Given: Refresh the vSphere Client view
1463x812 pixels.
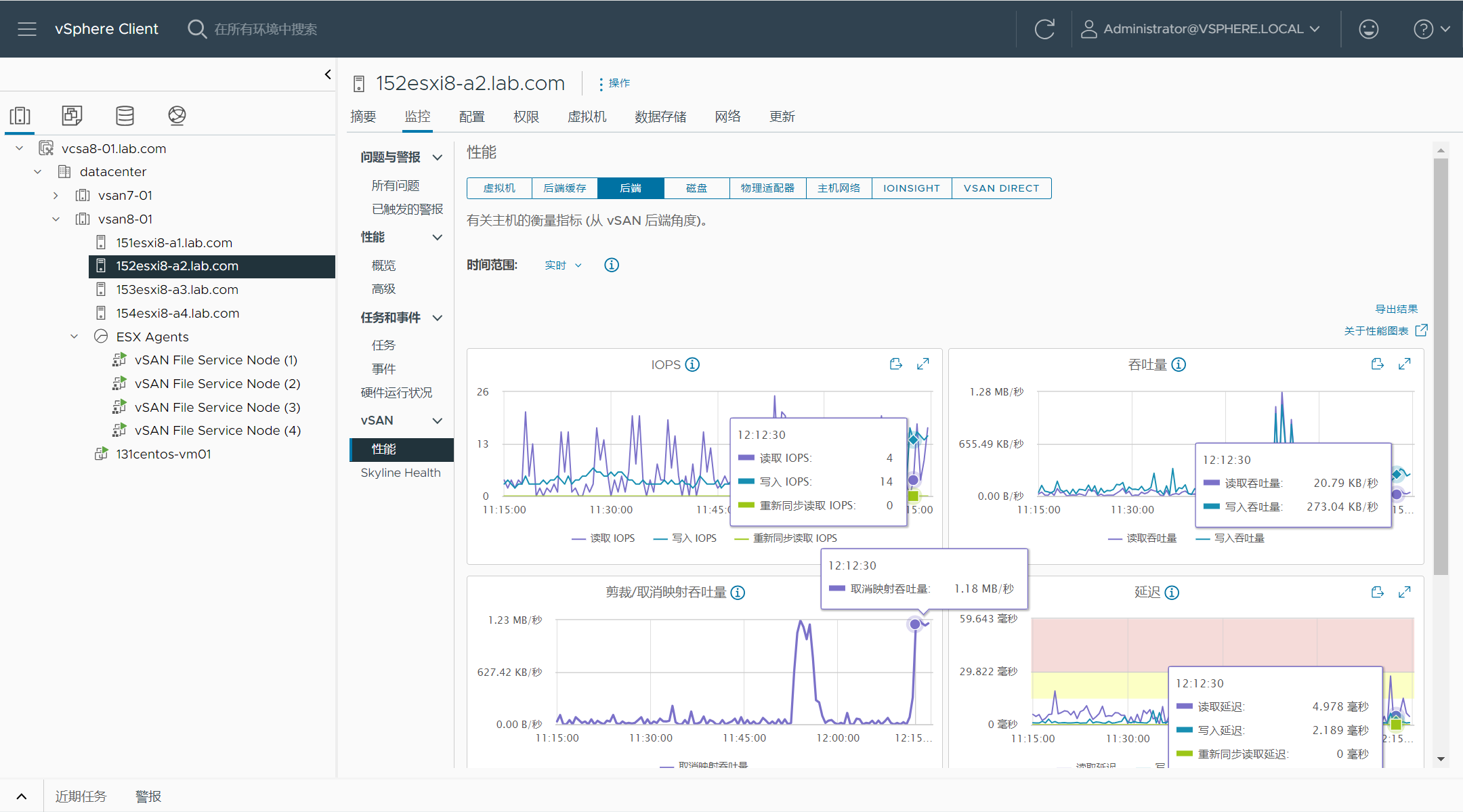Looking at the screenshot, I should pos(1044,29).
